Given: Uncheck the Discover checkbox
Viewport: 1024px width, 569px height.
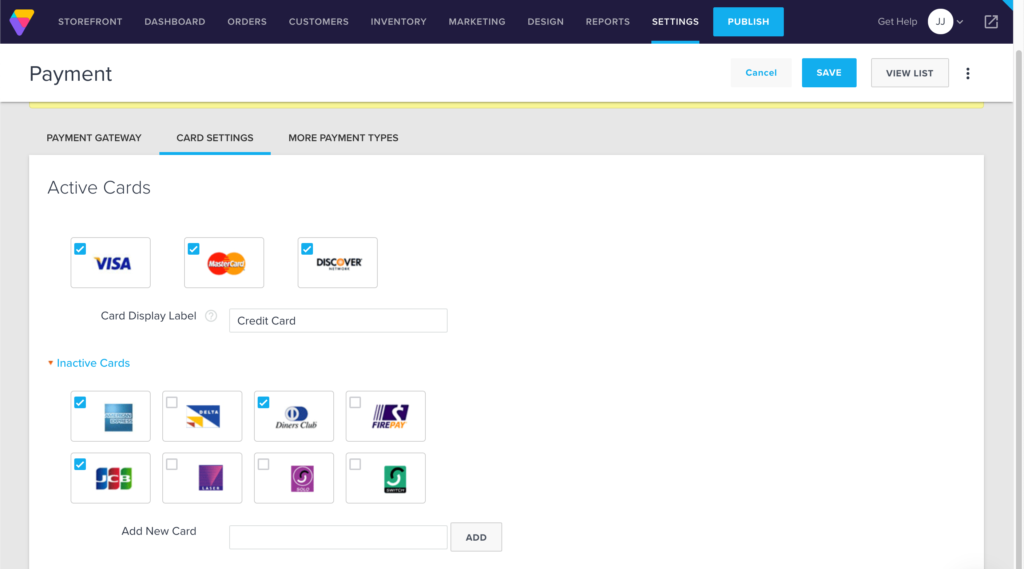Looking at the screenshot, I should point(307,249).
